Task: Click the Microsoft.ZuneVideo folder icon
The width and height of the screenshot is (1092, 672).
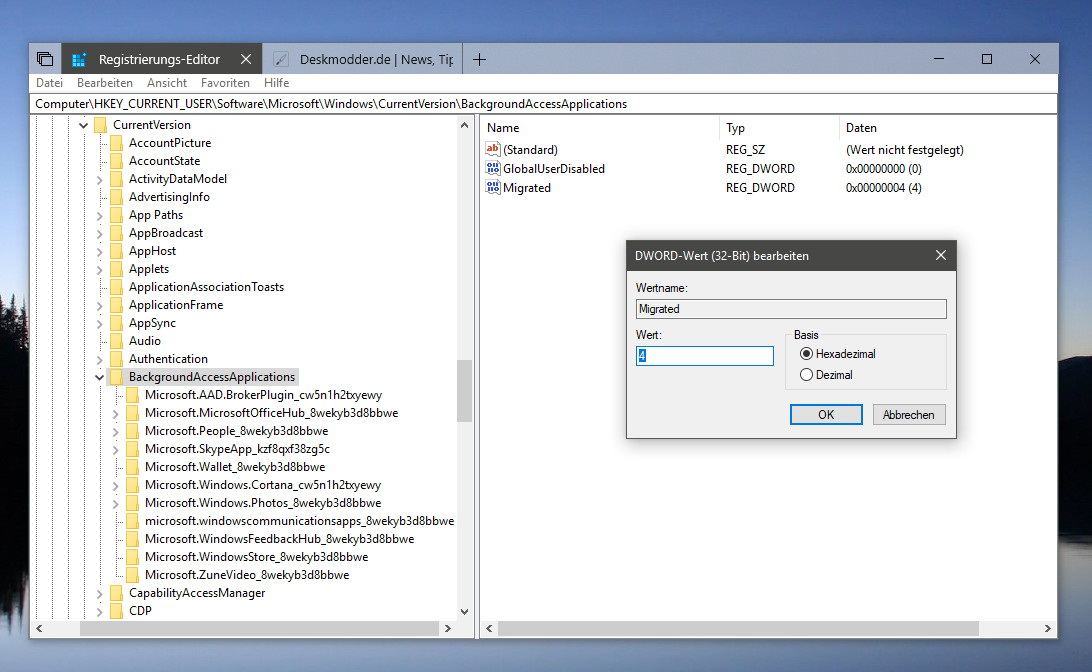Action: click(132, 575)
